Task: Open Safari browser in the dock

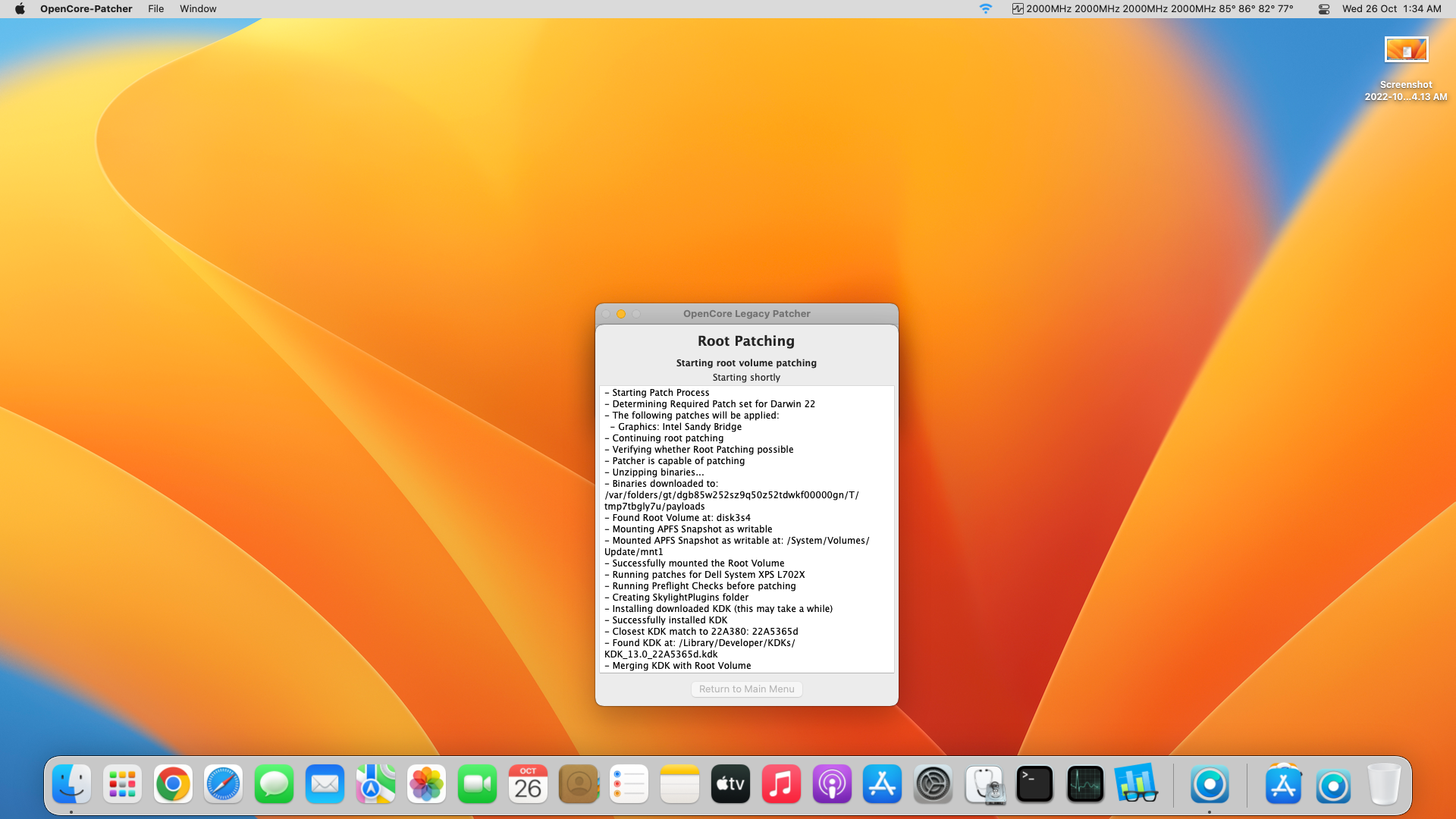Action: pos(224,784)
